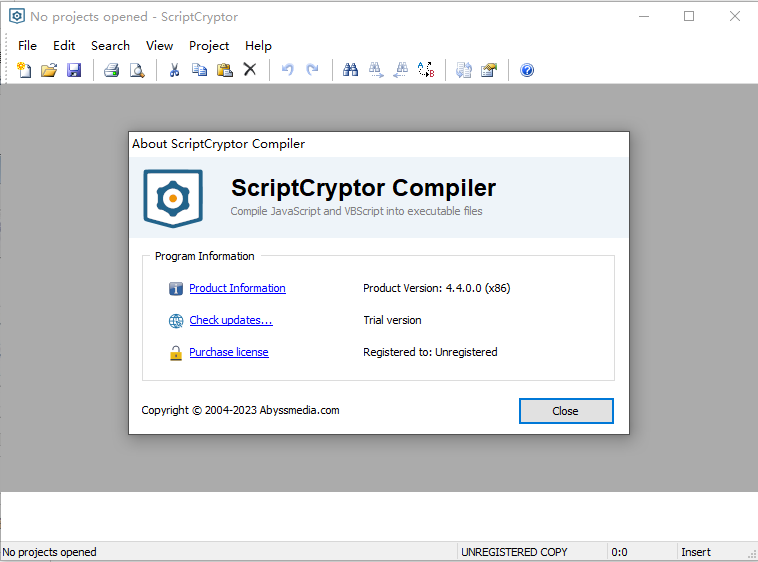Click the 0:0 cursor position in status bar
Viewport: 758px width, 562px height.
click(619, 552)
